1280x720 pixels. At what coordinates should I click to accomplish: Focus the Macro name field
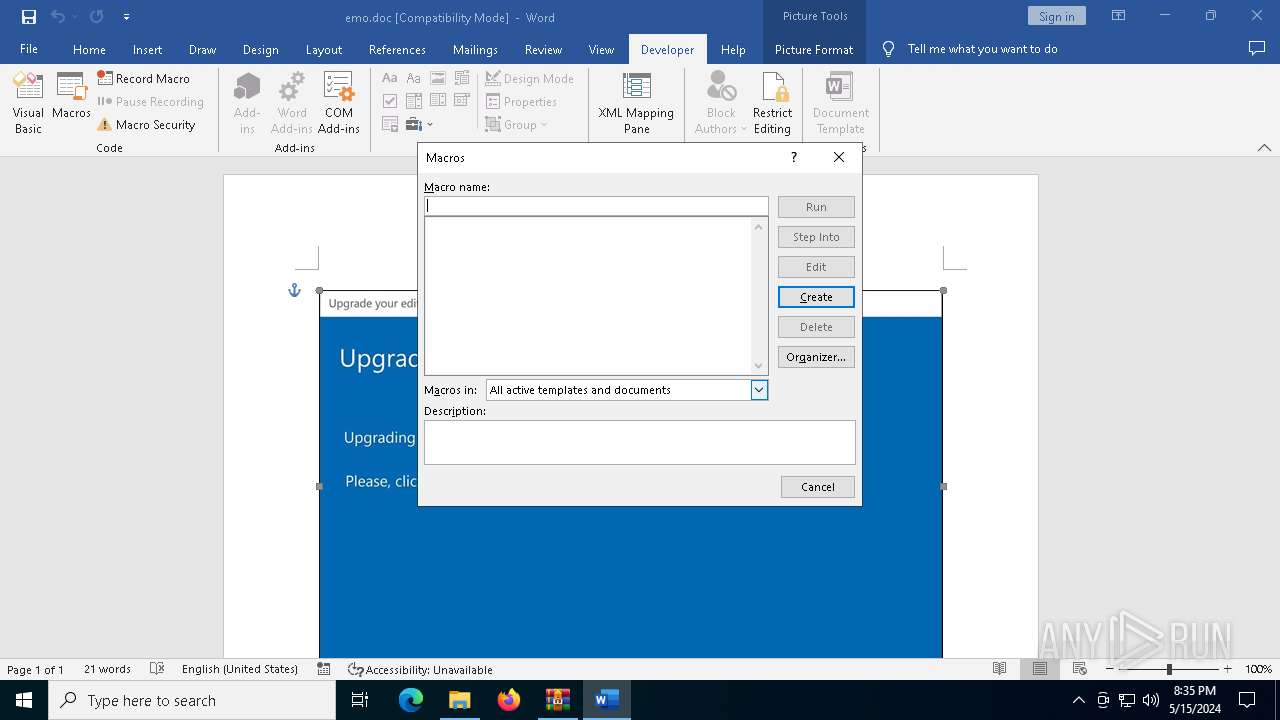[x=596, y=206]
